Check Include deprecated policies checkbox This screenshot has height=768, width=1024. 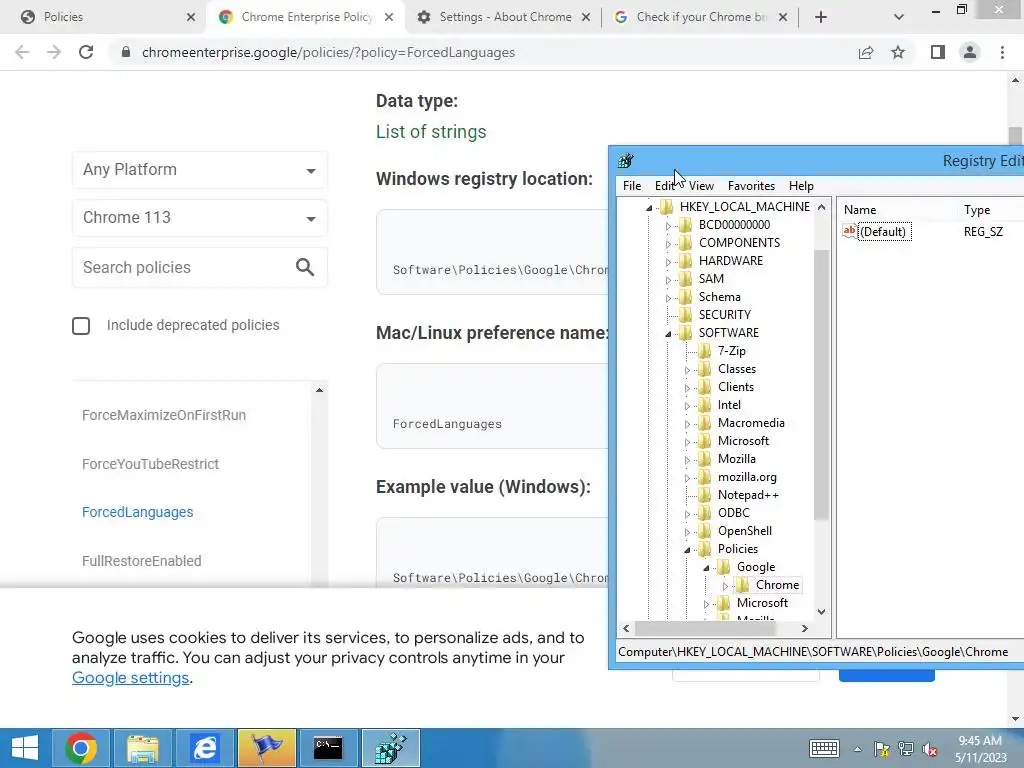81,326
